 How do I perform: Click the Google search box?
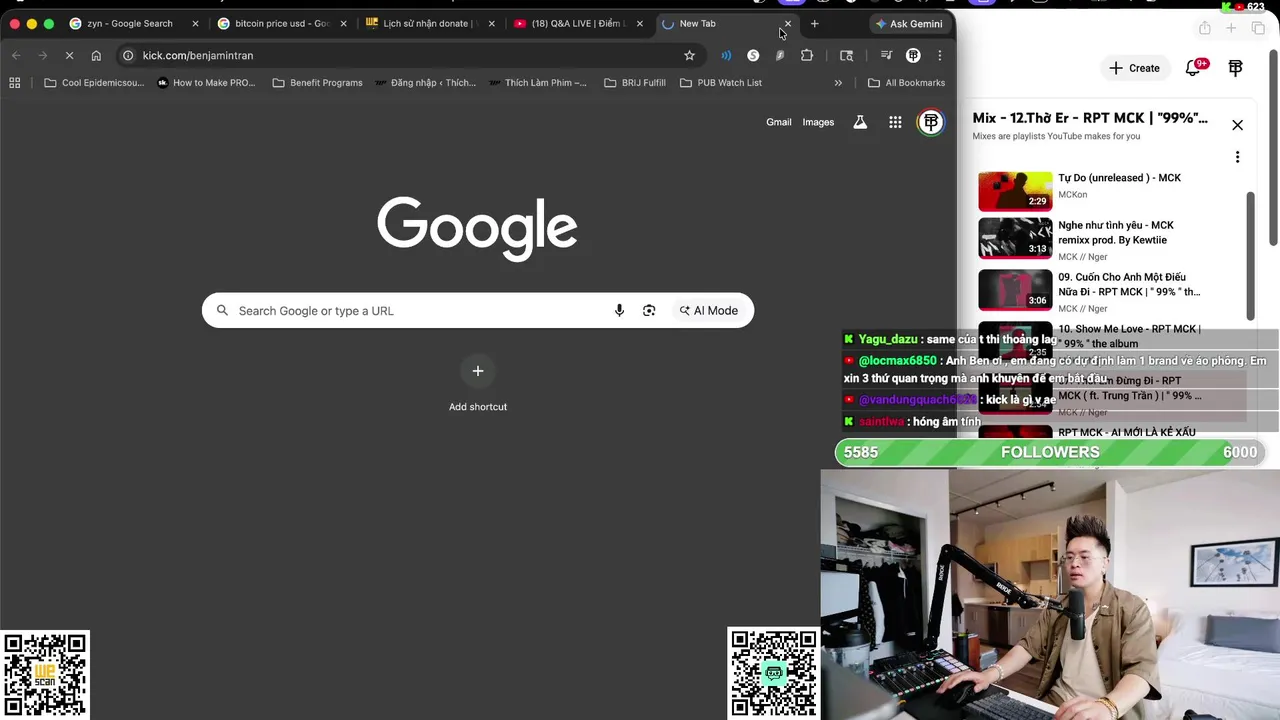(x=478, y=310)
